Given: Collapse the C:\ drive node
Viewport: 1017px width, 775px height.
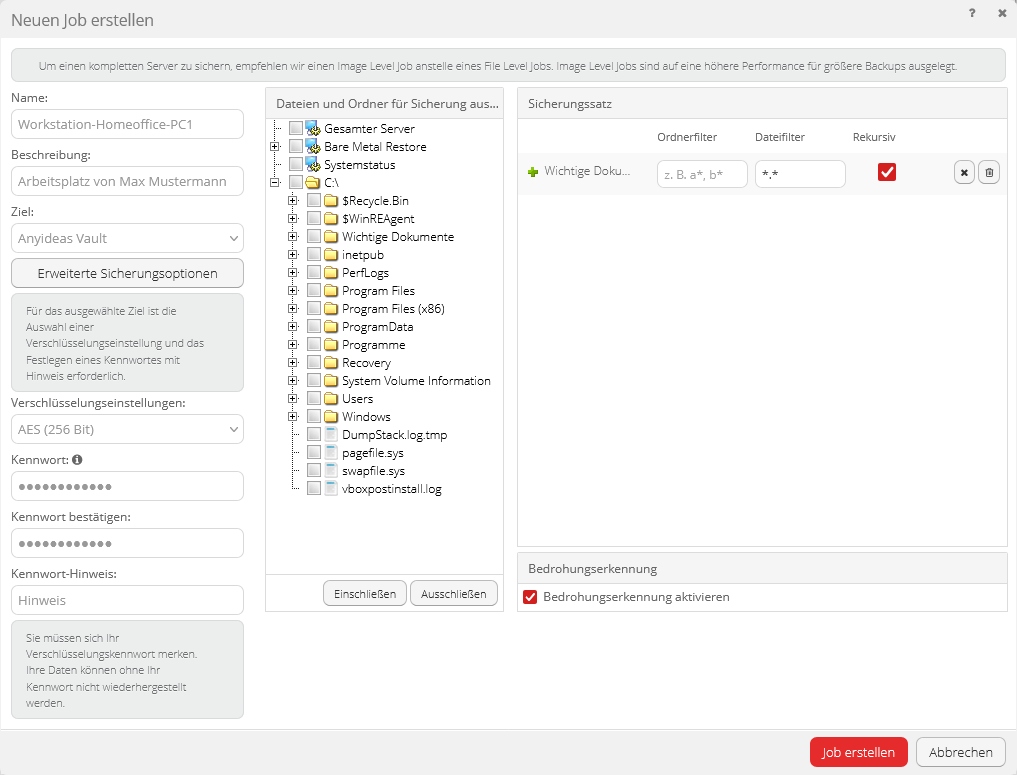Looking at the screenshot, I should (275, 183).
